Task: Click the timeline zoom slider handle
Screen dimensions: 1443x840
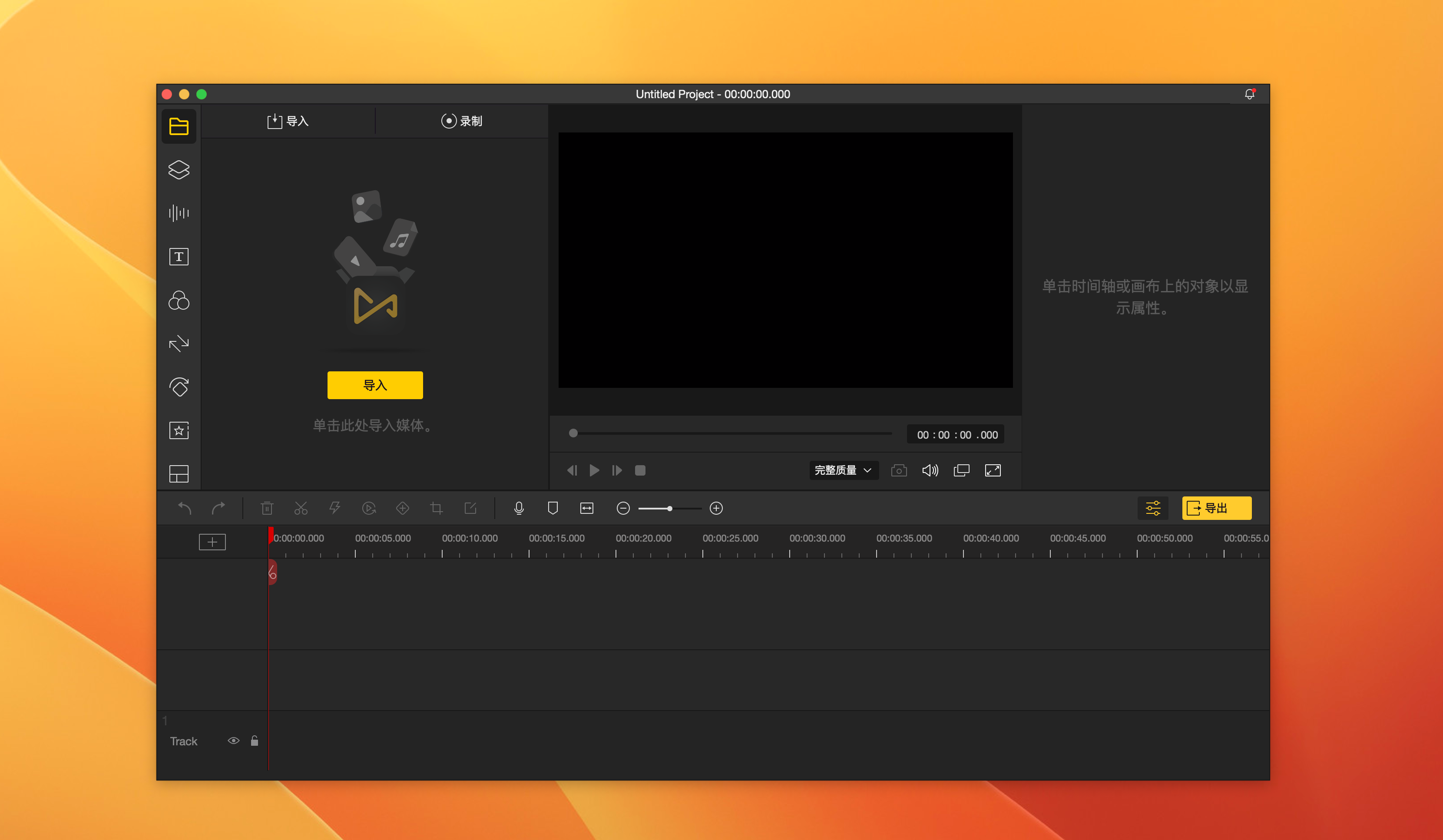Action: (x=669, y=509)
